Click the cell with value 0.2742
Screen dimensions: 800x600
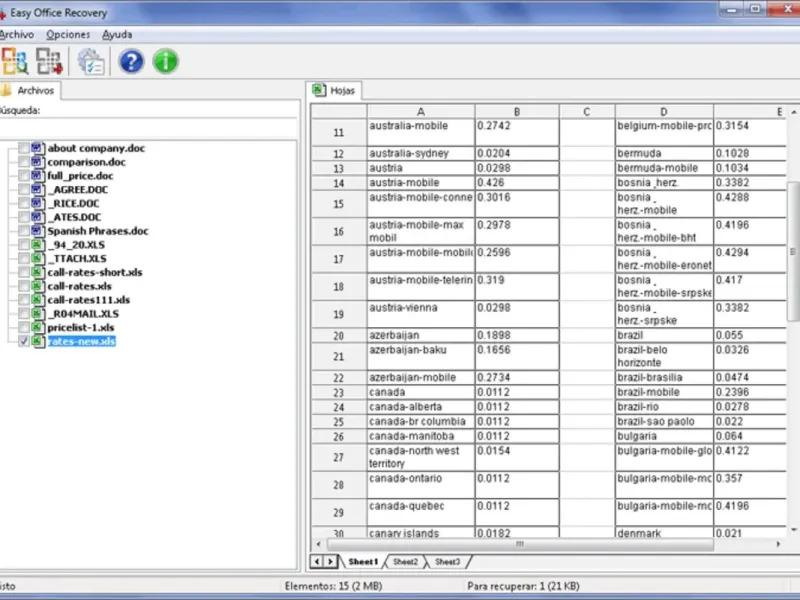coord(517,132)
